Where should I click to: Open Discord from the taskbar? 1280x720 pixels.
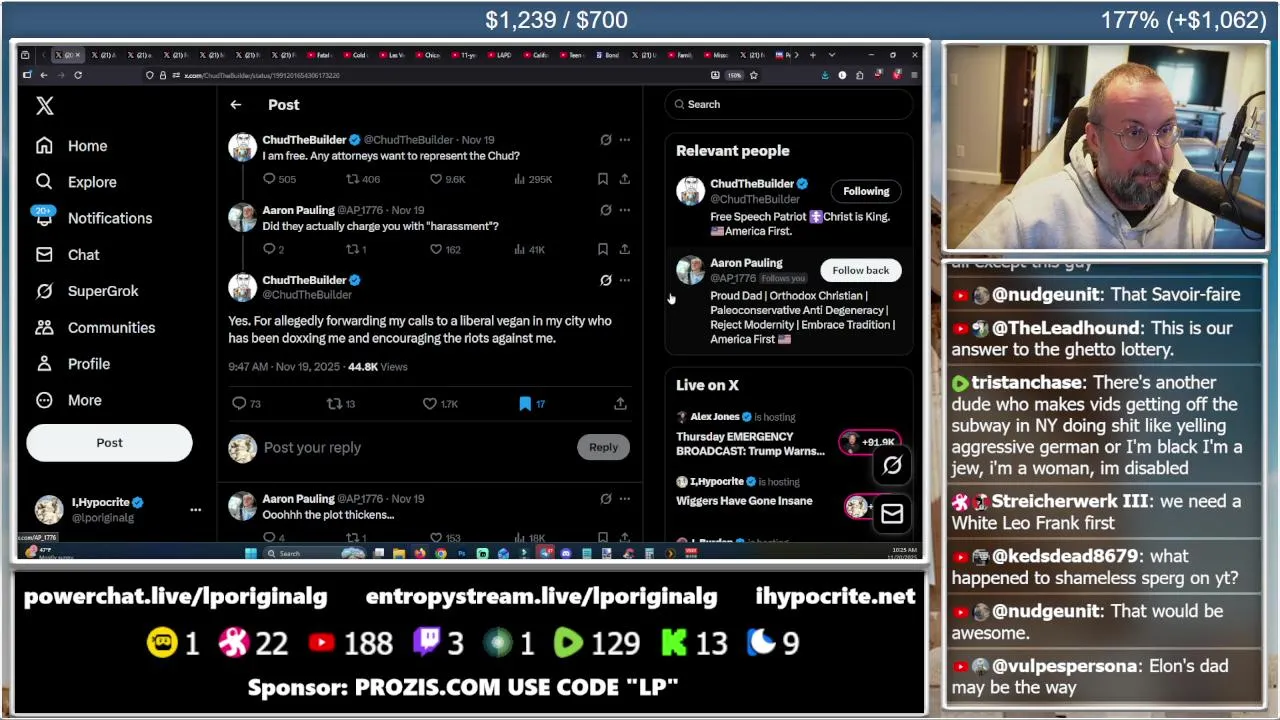[x=566, y=553]
